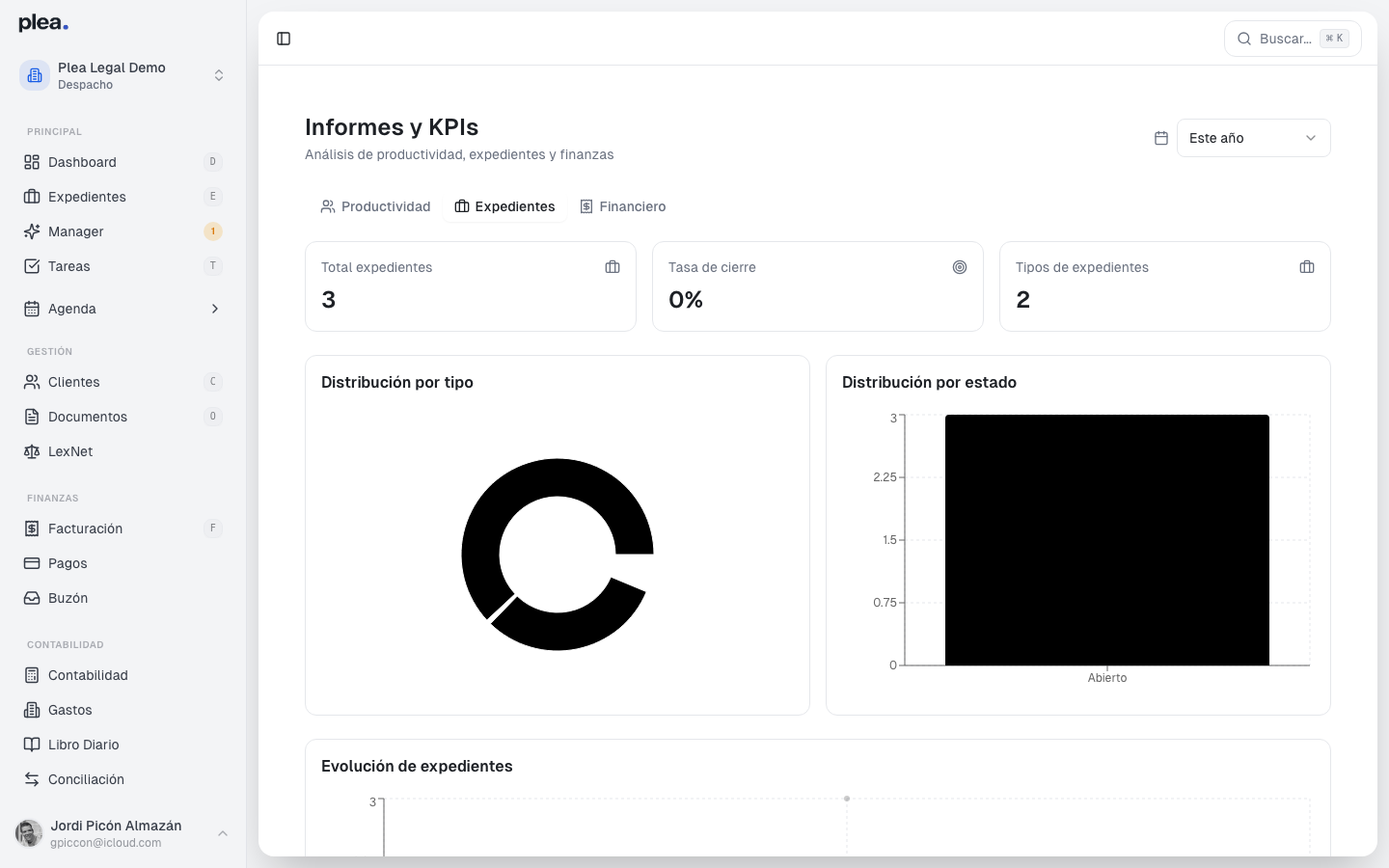This screenshot has height=868, width=1389.
Task: Select the Expedientes tab
Action: pyautogui.click(x=504, y=206)
